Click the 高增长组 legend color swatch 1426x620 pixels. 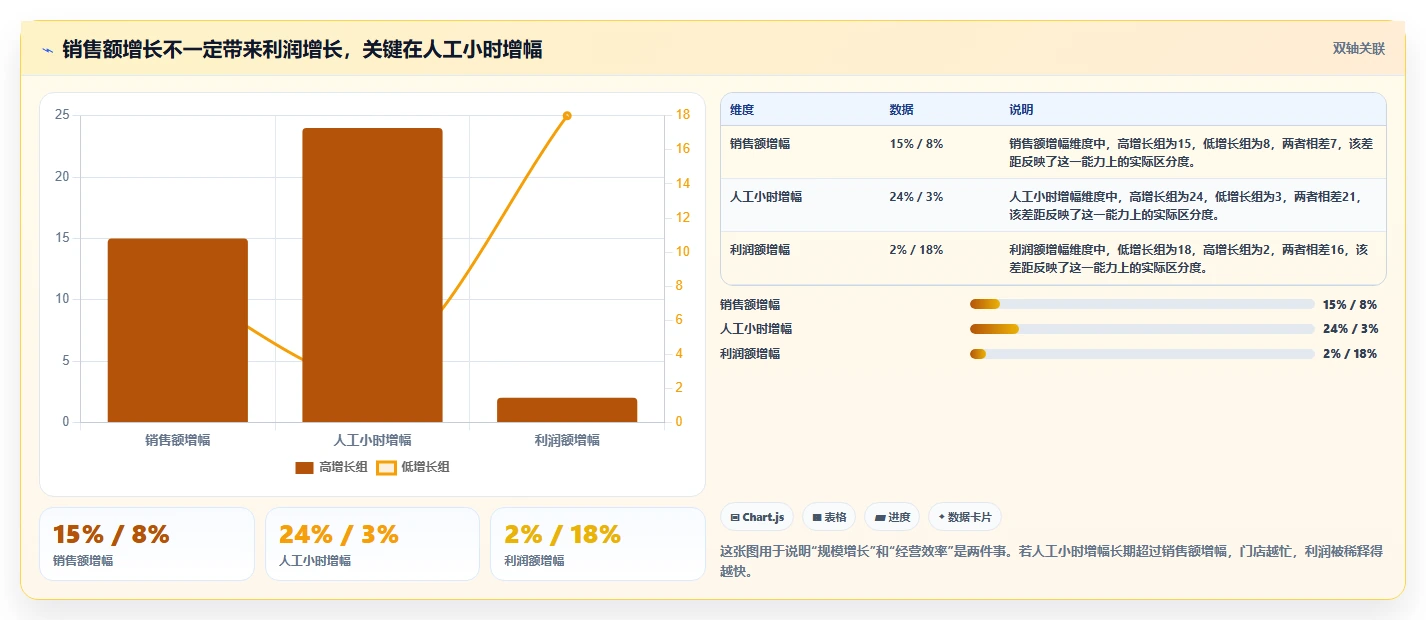coord(305,468)
